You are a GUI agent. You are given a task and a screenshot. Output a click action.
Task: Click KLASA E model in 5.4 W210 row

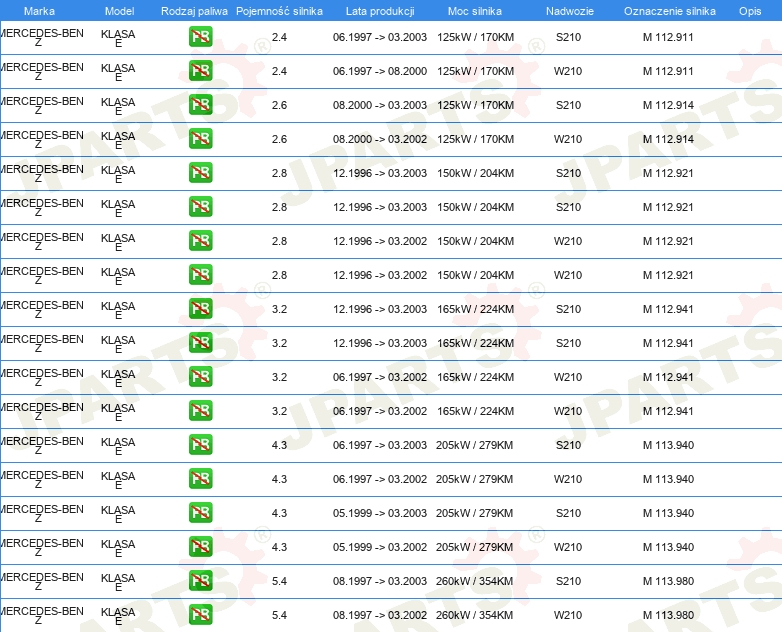[x=118, y=616]
